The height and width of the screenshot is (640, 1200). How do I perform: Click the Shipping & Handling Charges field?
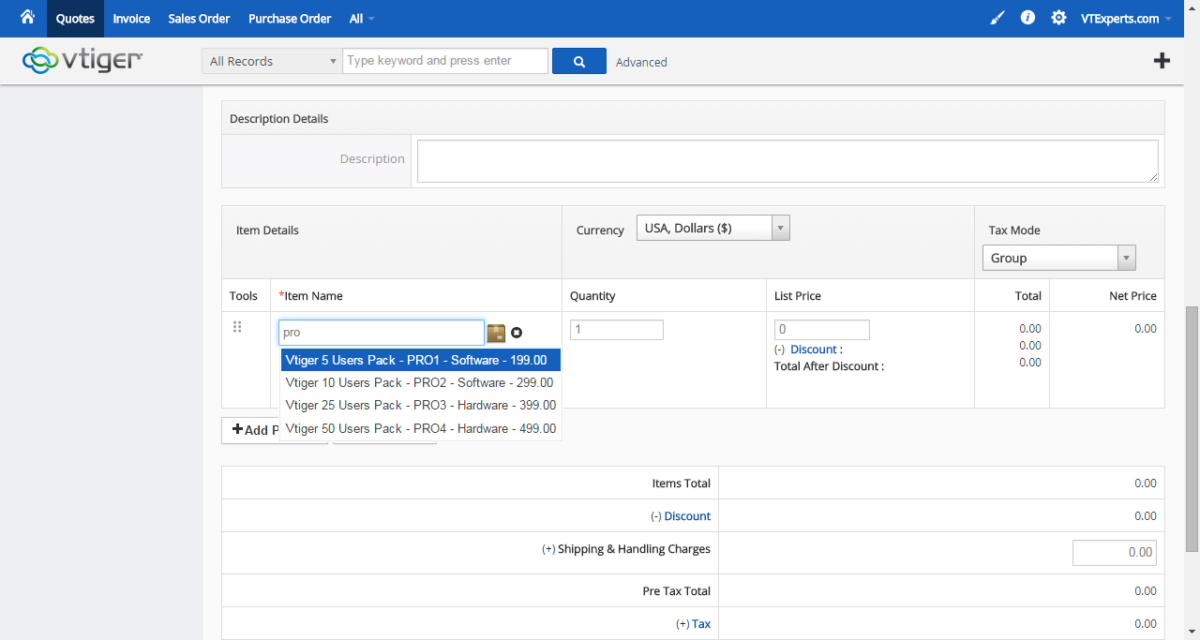click(x=1115, y=552)
